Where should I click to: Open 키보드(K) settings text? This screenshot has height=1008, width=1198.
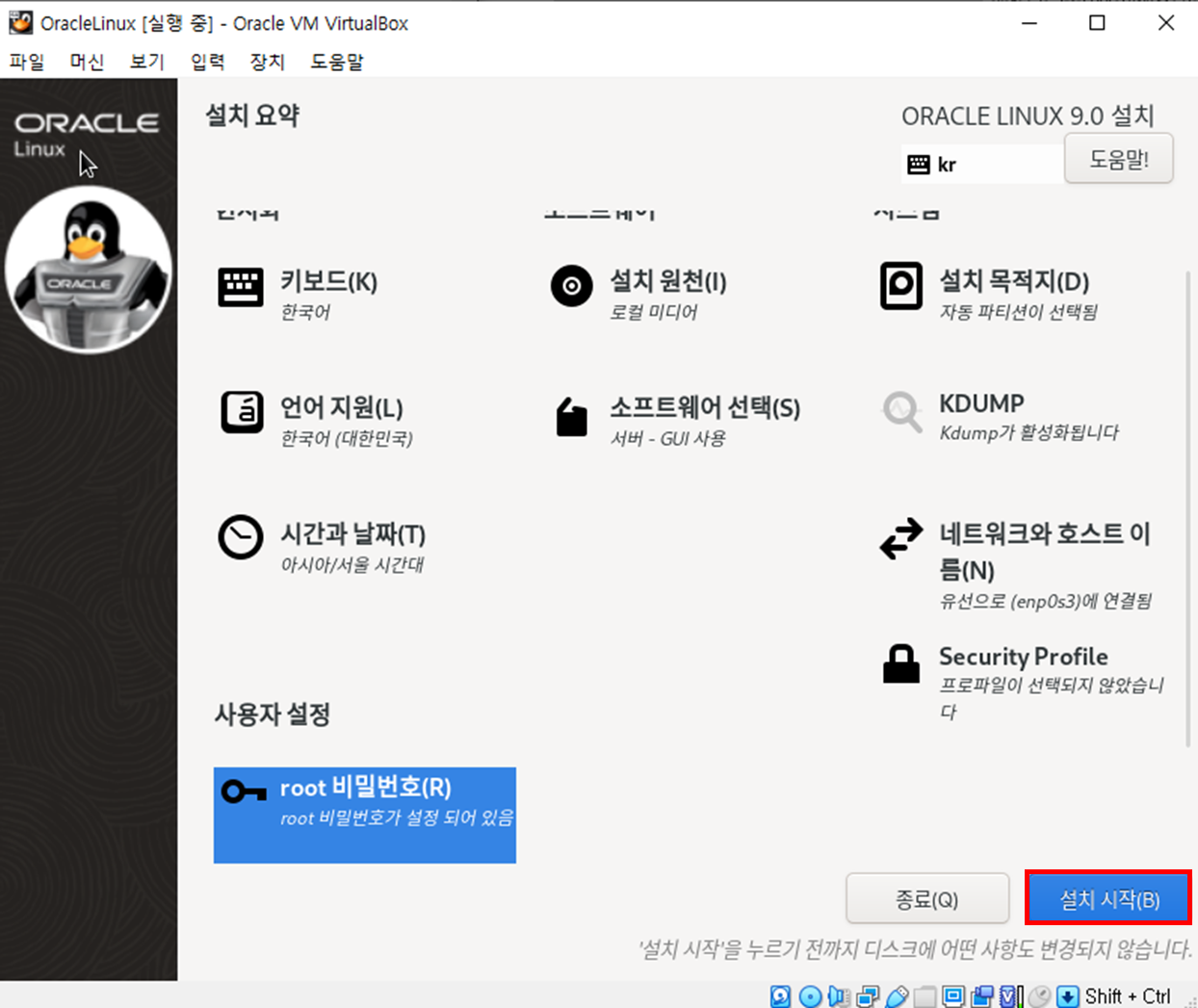tap(328, 281)
